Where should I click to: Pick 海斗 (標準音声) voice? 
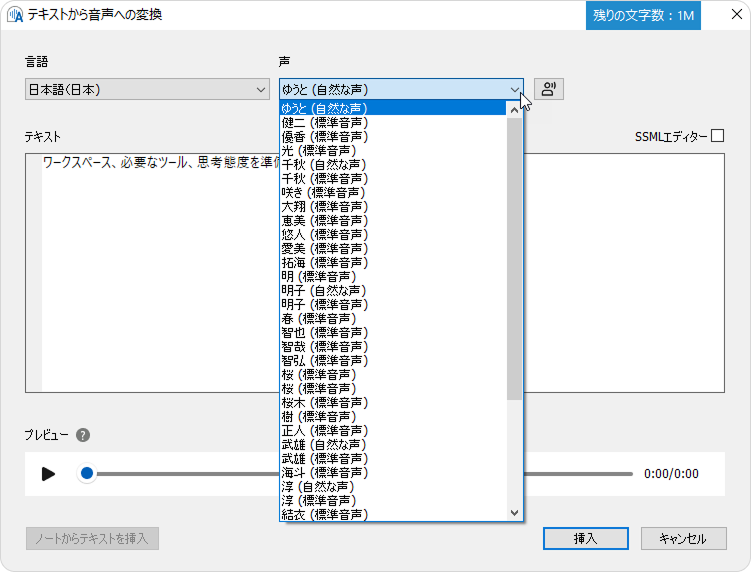click(325, 472)
